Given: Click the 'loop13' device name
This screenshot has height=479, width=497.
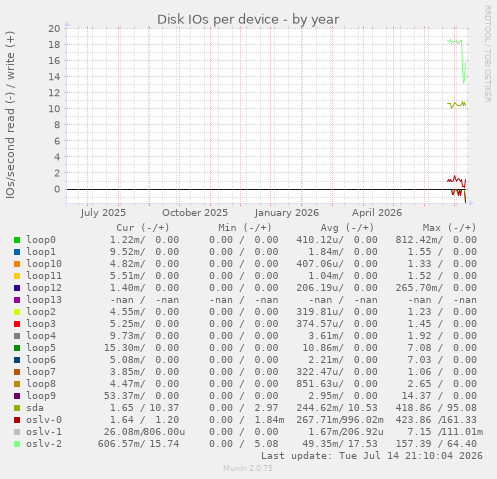Looking at the screenshot, I should click(x=44, y=300).
